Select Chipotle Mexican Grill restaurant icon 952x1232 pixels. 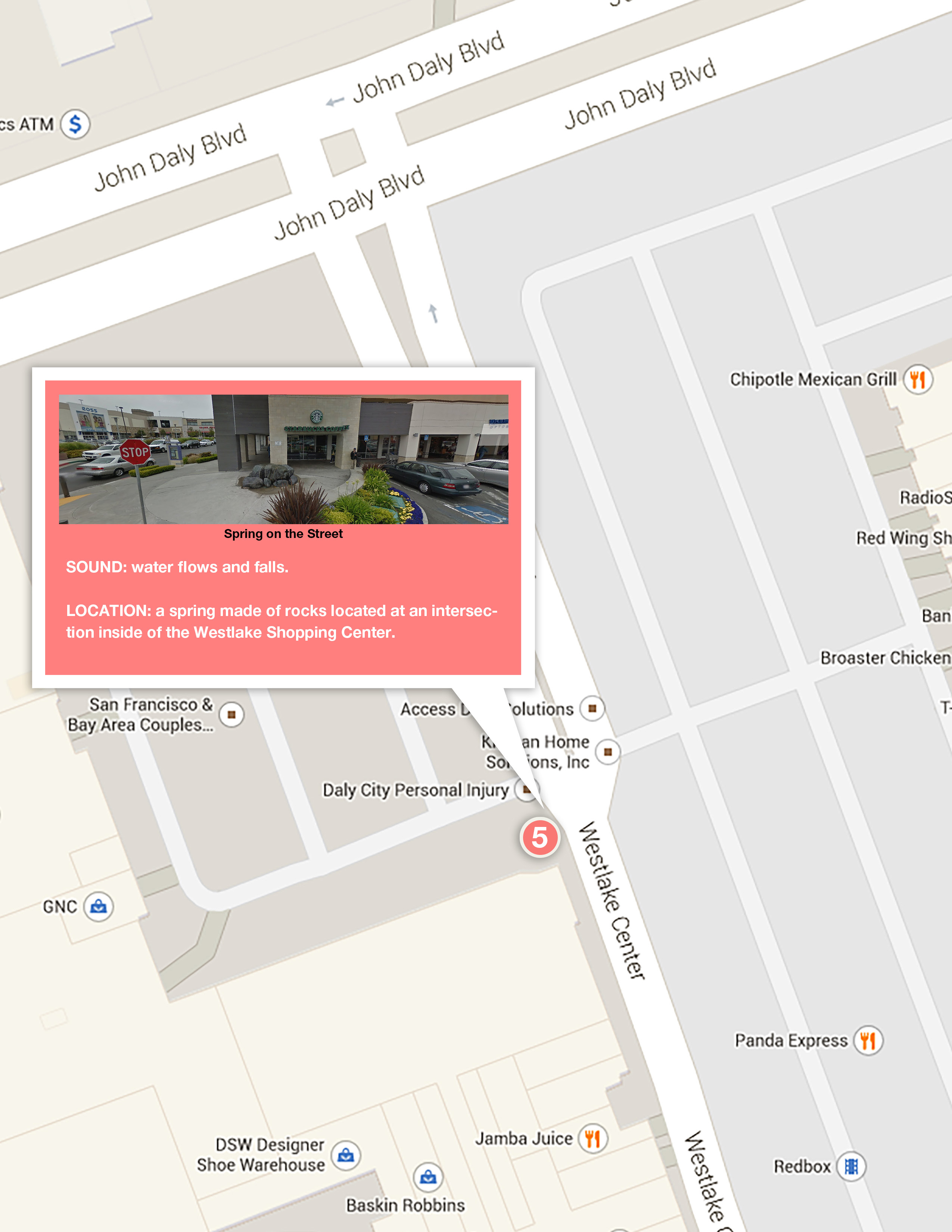coord(918,380)
